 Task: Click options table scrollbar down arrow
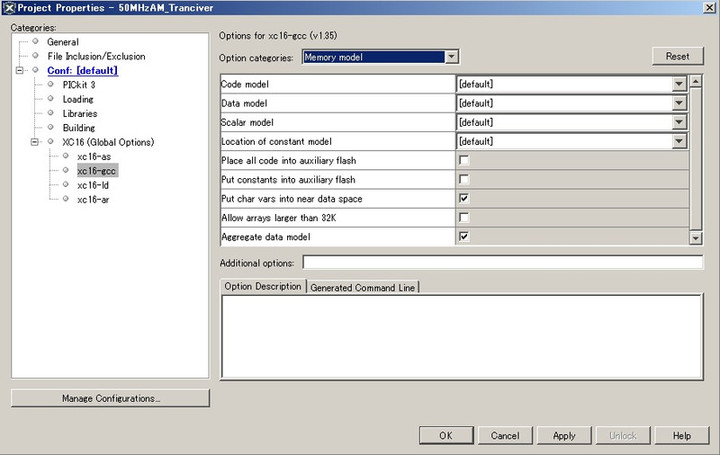click(x=696, y=238)
